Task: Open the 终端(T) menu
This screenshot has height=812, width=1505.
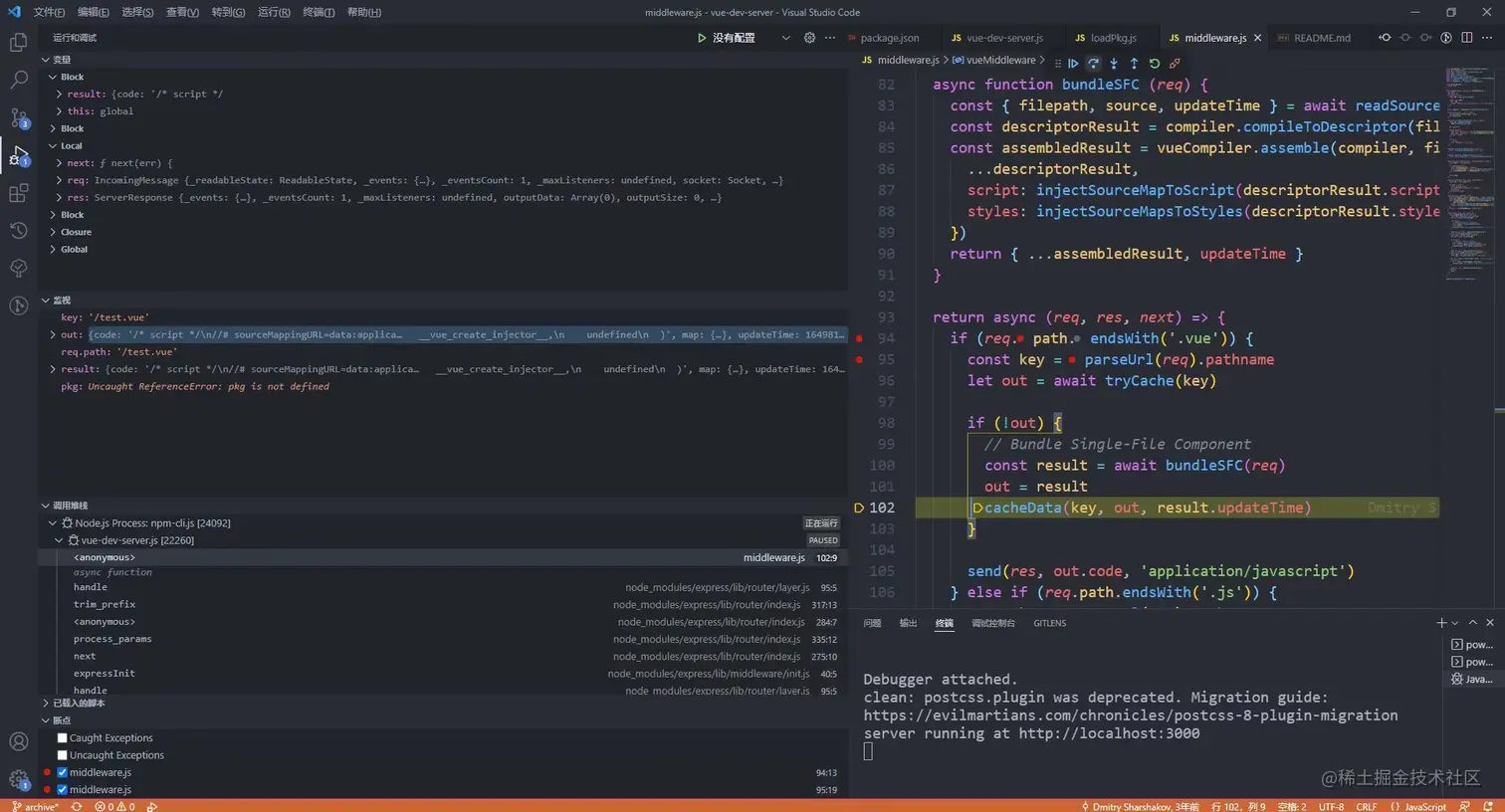Action: coord(319,12)
